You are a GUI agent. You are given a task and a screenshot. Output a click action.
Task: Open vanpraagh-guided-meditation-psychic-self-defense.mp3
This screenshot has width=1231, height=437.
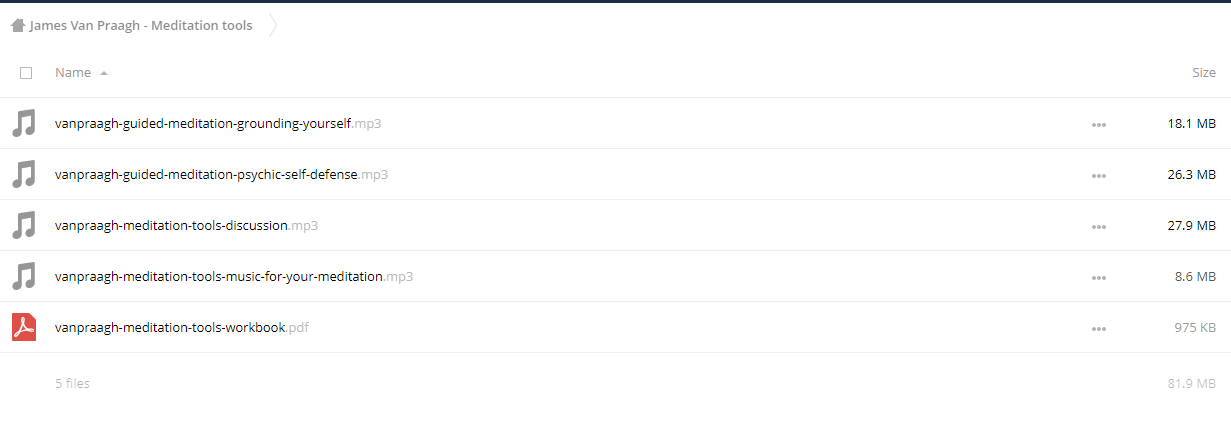point(221,175)
